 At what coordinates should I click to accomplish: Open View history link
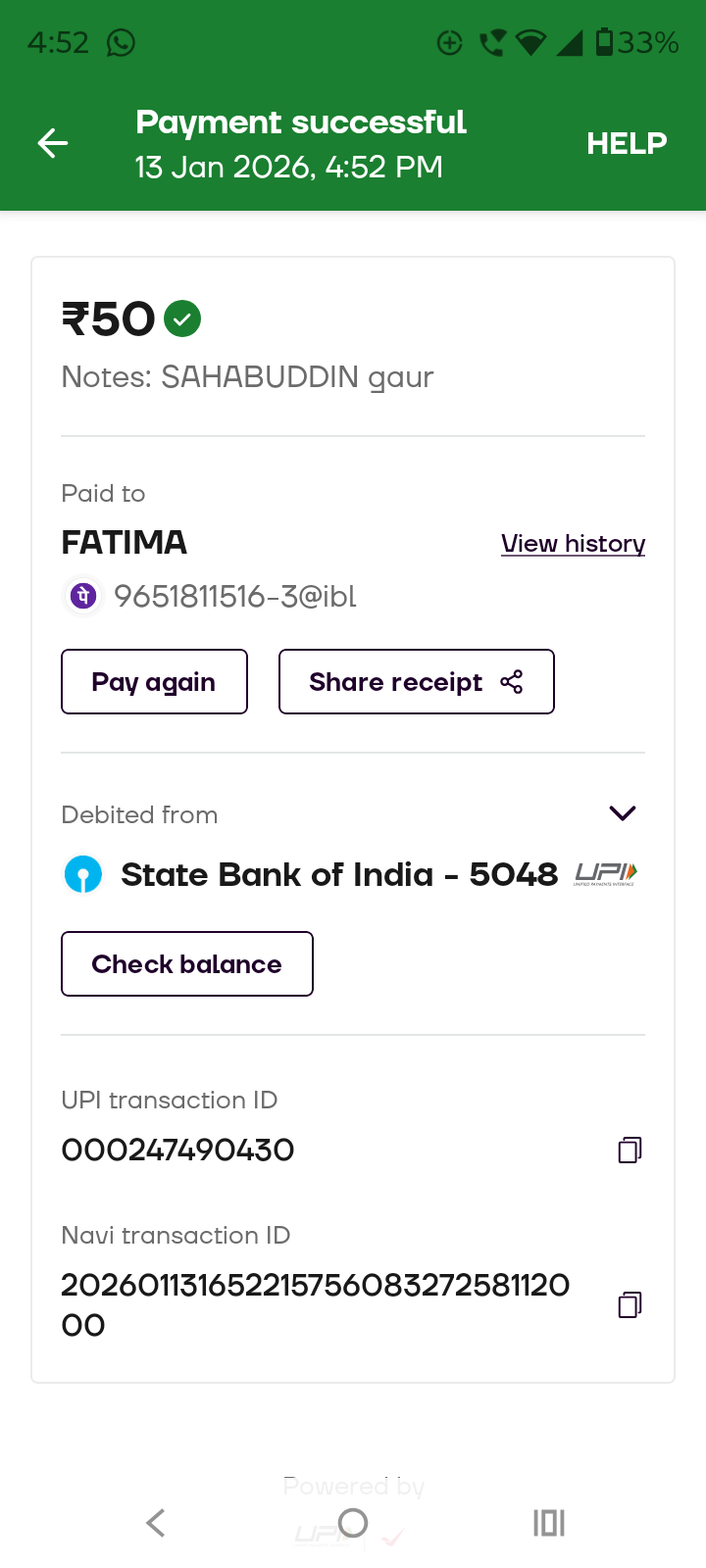click(x=573, y=544)
